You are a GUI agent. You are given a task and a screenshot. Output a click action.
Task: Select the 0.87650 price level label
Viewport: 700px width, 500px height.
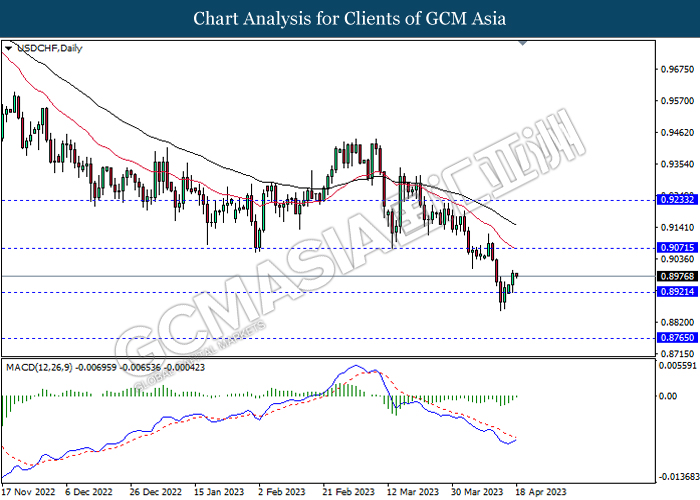click(x=677, y=338)
